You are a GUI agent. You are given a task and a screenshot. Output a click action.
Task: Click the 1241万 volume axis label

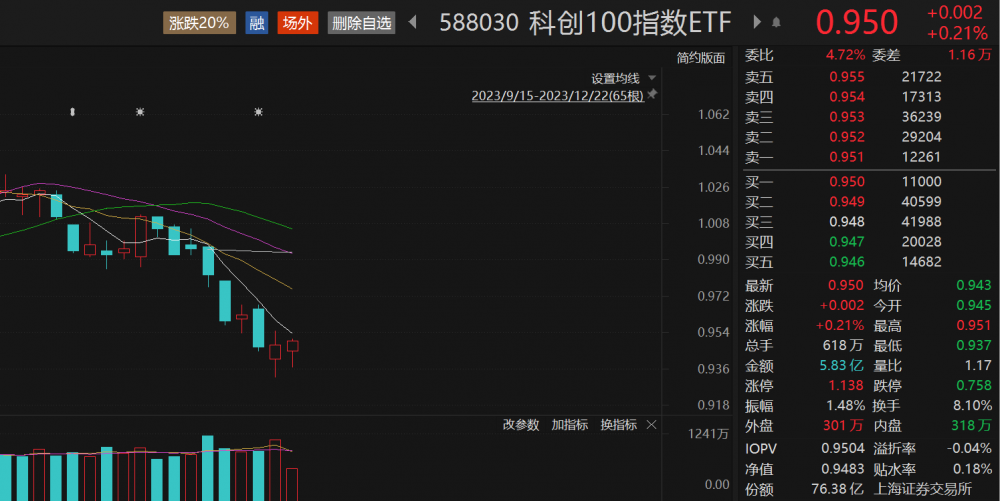click(x=708, y=434)
